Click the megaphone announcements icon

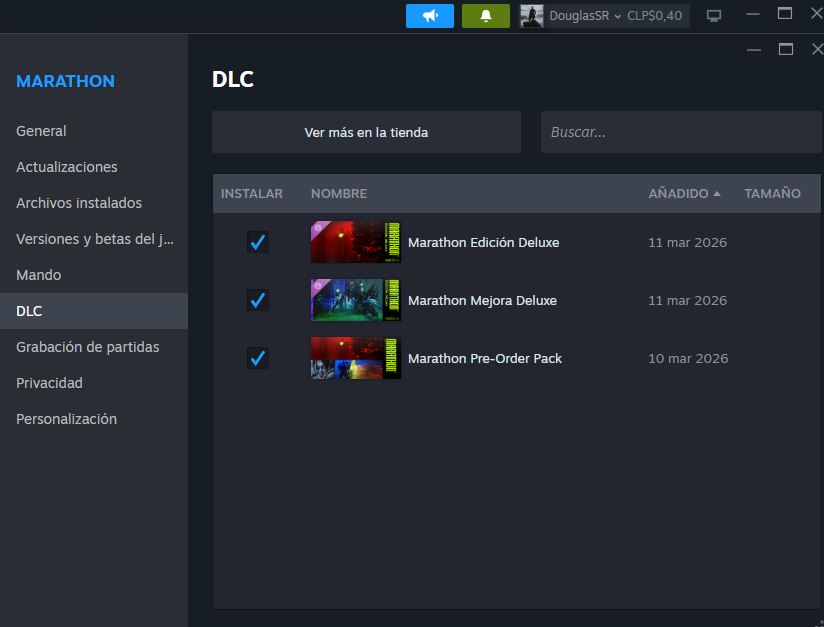[x=430, y=16]
